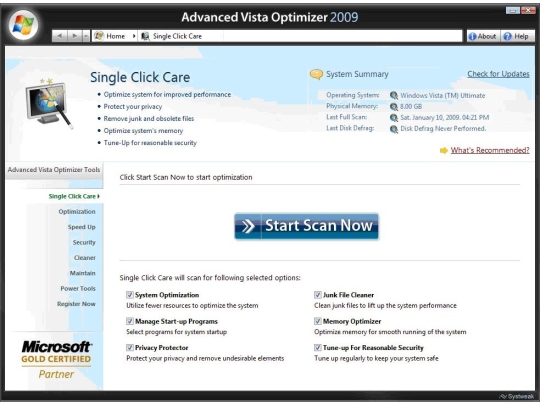Viewport: 540px width, 405px height.
Task: Open the Security sidebar item
Action: coord(84,242)
